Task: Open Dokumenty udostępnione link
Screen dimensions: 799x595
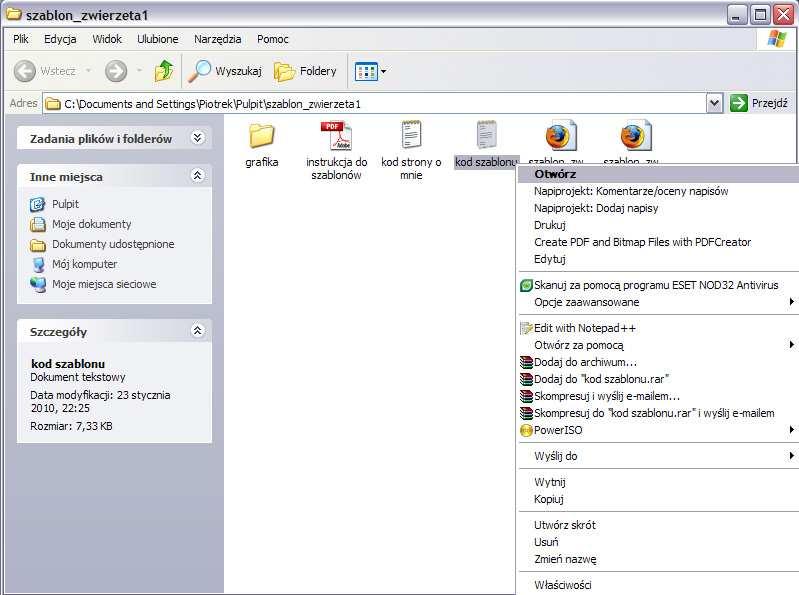Action: click(113, 244)
